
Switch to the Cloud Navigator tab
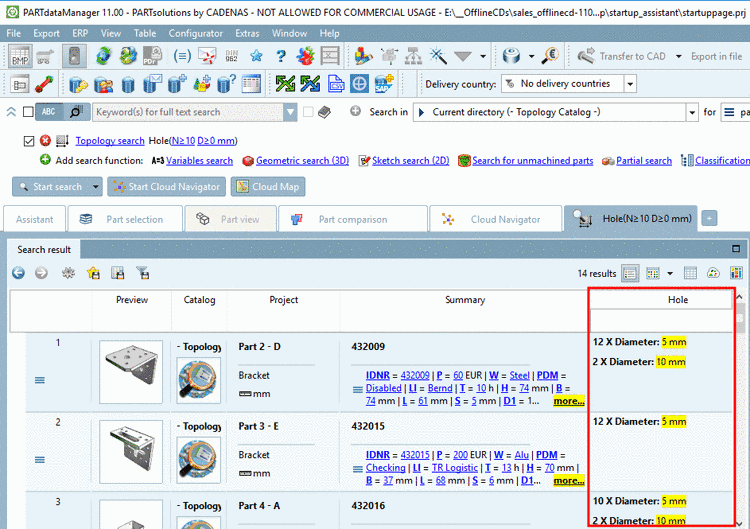[496, 219]
